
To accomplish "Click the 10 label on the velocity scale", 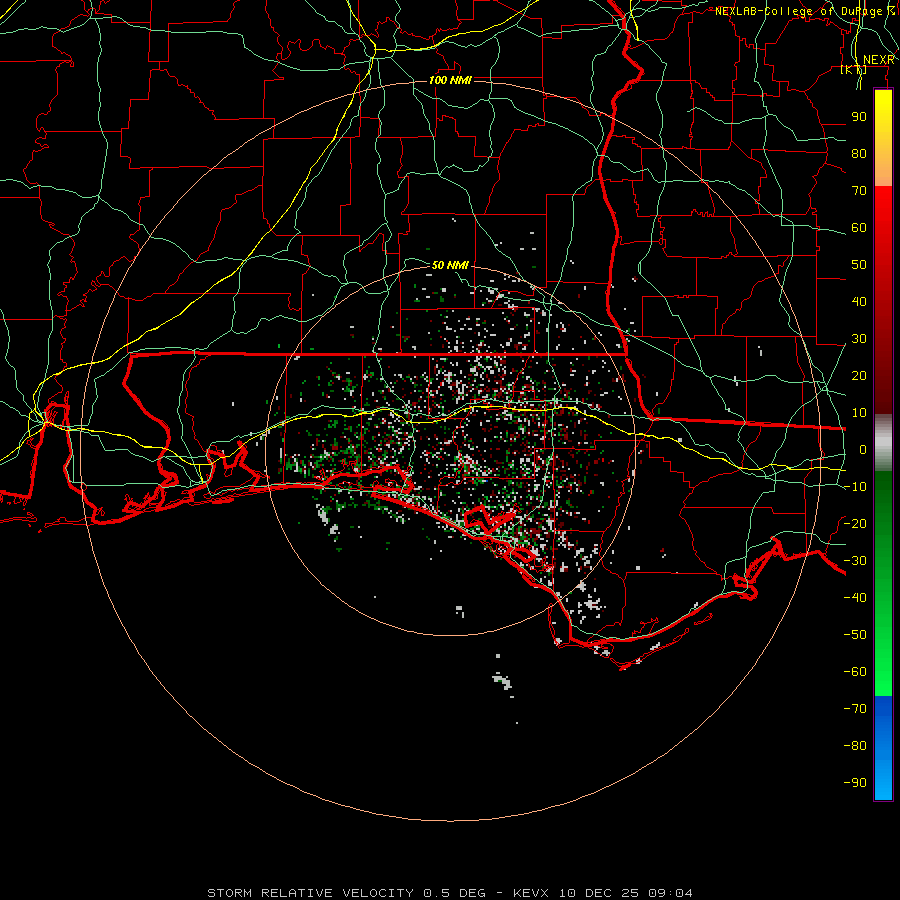I will (x=859, y=413).
